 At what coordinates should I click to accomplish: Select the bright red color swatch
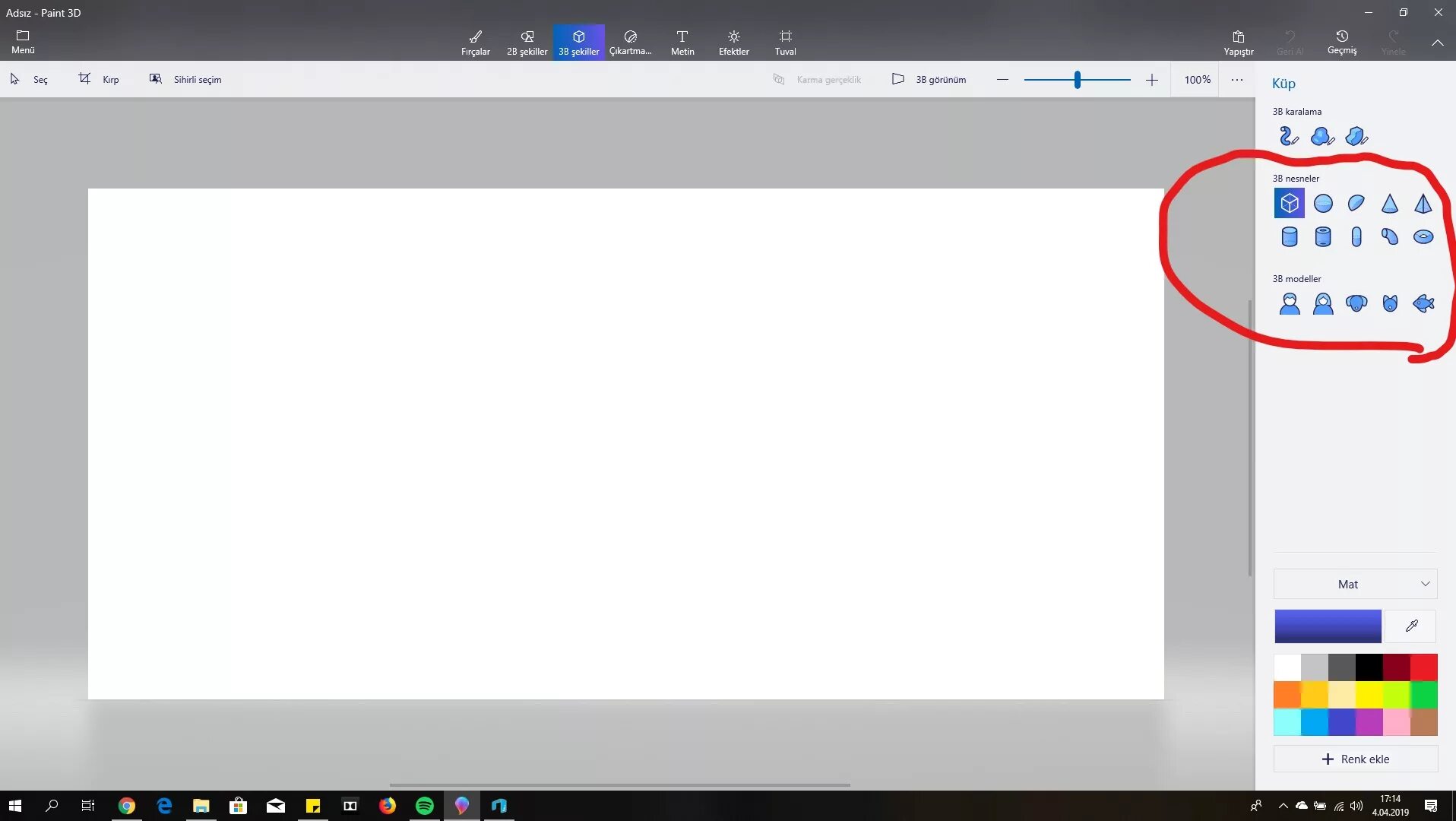[x=1424, y=667]
